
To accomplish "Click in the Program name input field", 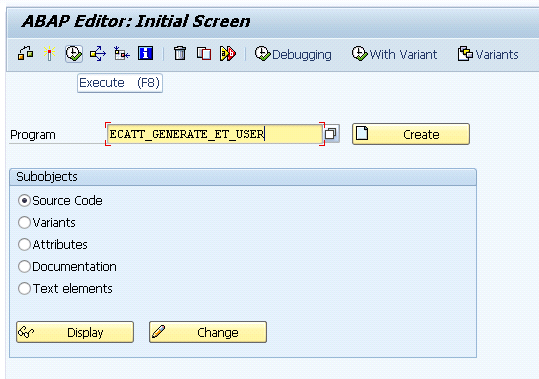I will click(x=215, y=134).
